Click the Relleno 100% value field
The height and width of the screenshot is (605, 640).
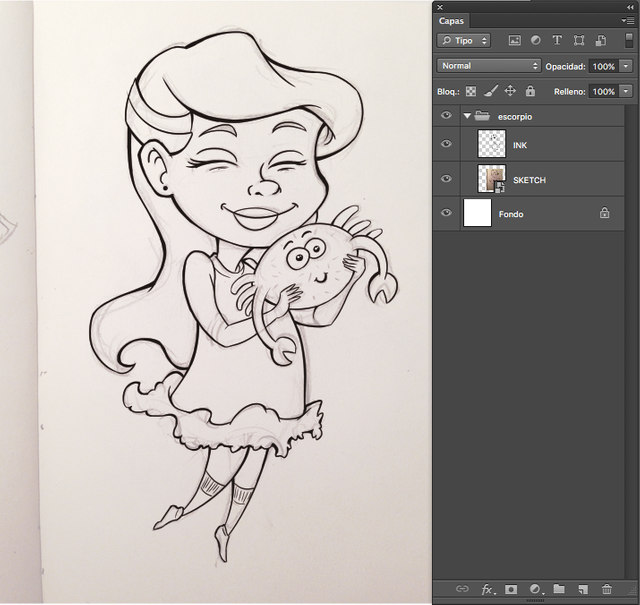pos(603,91)
